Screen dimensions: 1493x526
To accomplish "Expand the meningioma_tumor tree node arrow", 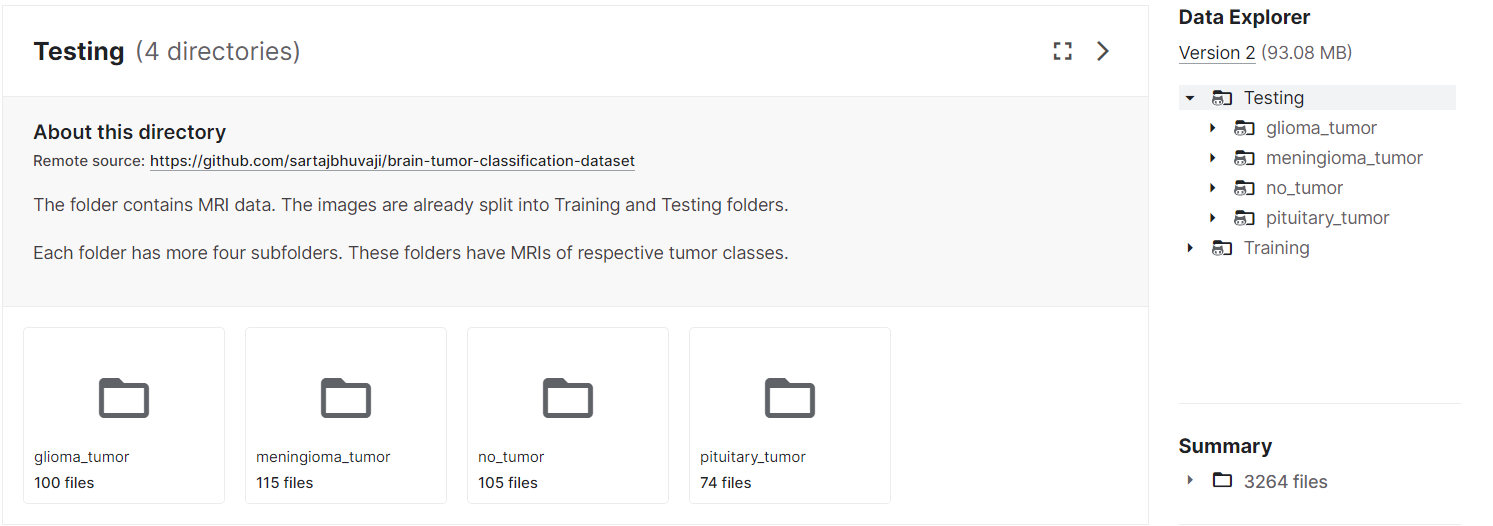I will [x=1212, y=158].
